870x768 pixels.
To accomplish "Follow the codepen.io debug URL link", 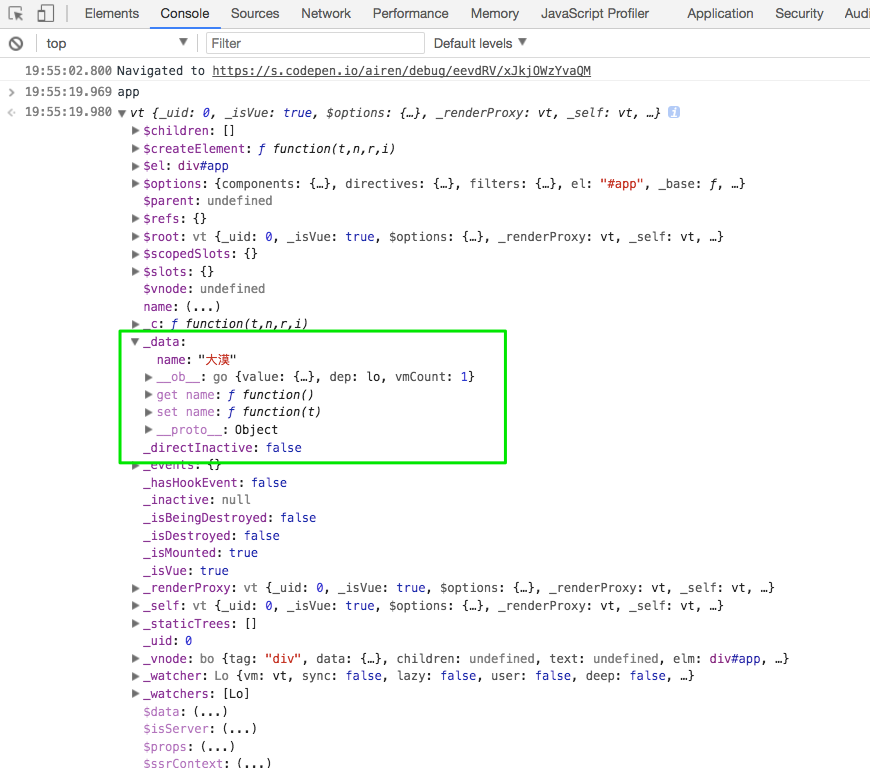I will tap(401, 70).
